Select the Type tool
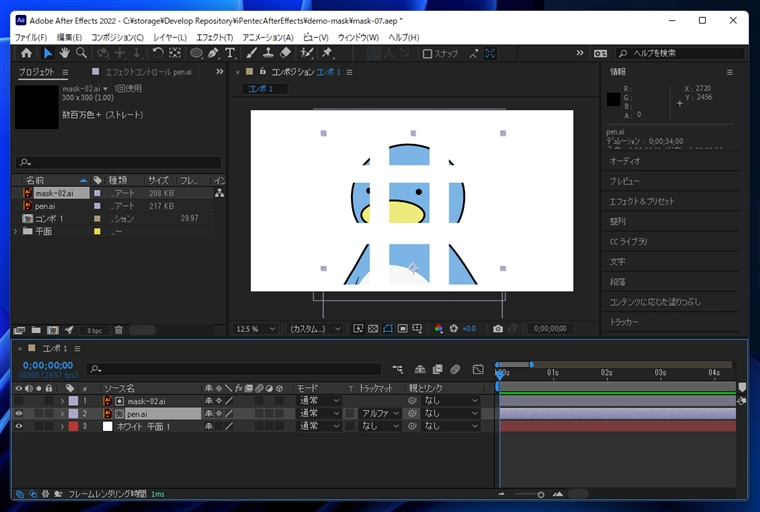The image size is (760, 512). click(x=230, y=53)
